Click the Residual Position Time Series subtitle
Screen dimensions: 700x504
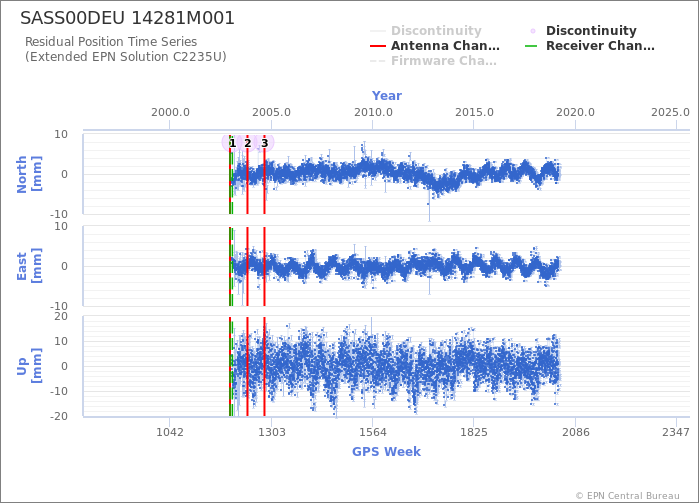coord(111,42)
